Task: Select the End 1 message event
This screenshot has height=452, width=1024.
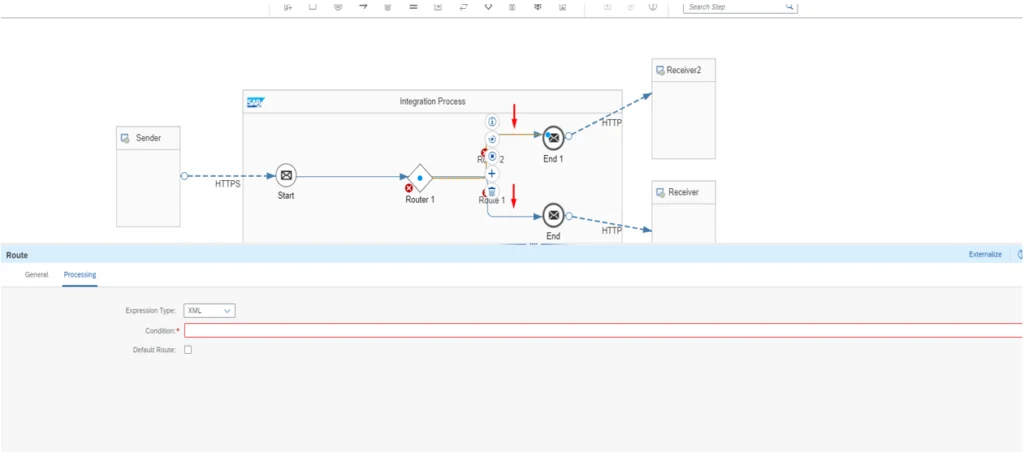Action: [553, 137]
